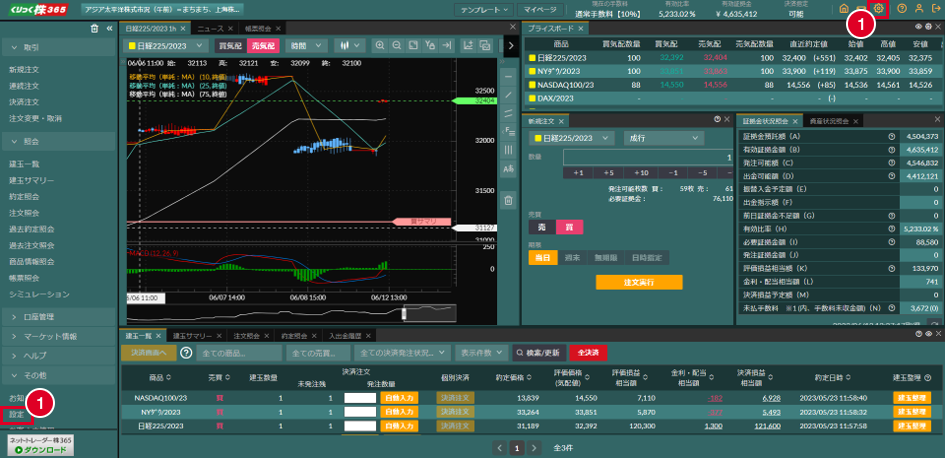Expand the マーケット情報 sidebar section
Viewport: 945px width, 458px height.
tap(57, 336)
